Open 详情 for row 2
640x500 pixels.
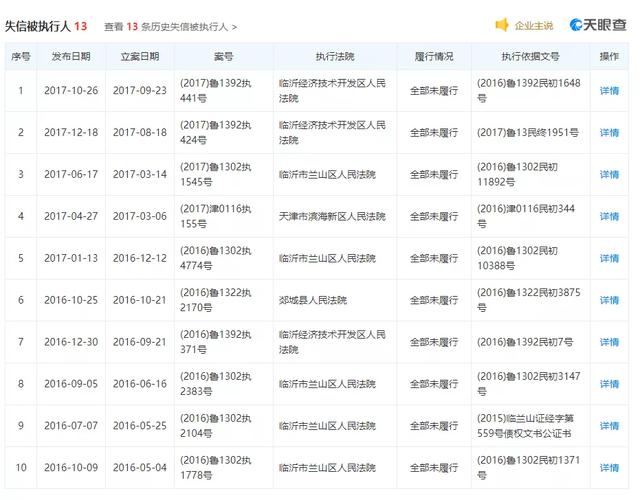tap(609, 133)
